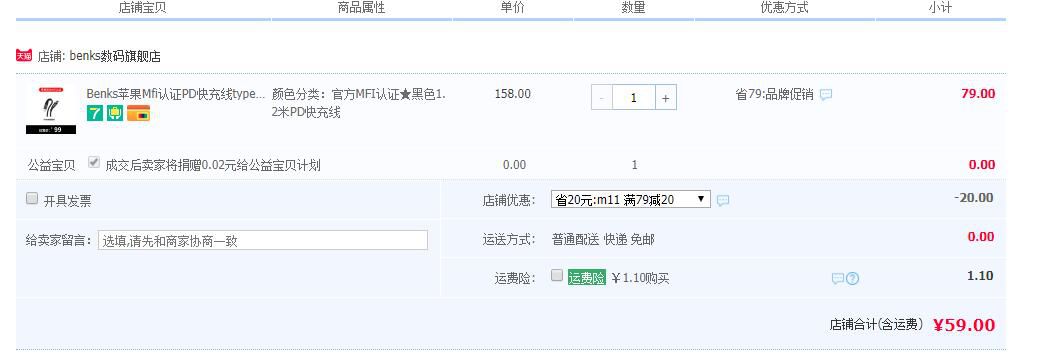Screen dimensions: 1057x361
Task: Click the 运送方式 label
Action: pos(510,240)
